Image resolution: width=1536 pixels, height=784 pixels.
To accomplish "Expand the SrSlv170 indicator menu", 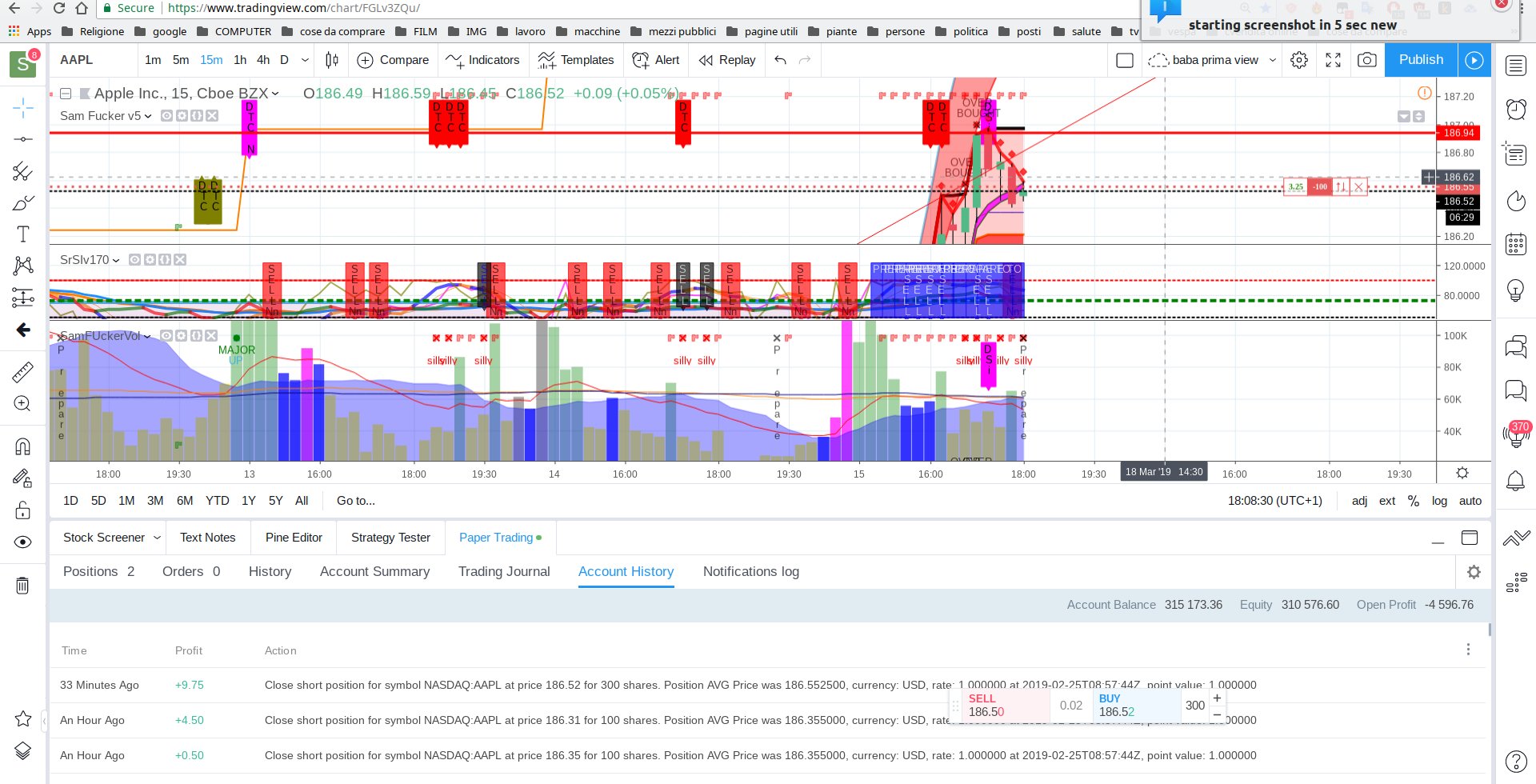I will click(x=116, y=260).
